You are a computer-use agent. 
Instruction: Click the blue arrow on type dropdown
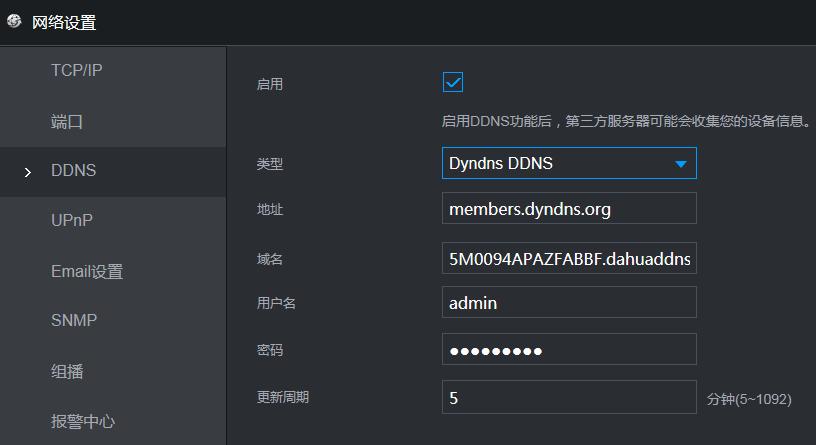pyautogui.click(x=680, y=164)
